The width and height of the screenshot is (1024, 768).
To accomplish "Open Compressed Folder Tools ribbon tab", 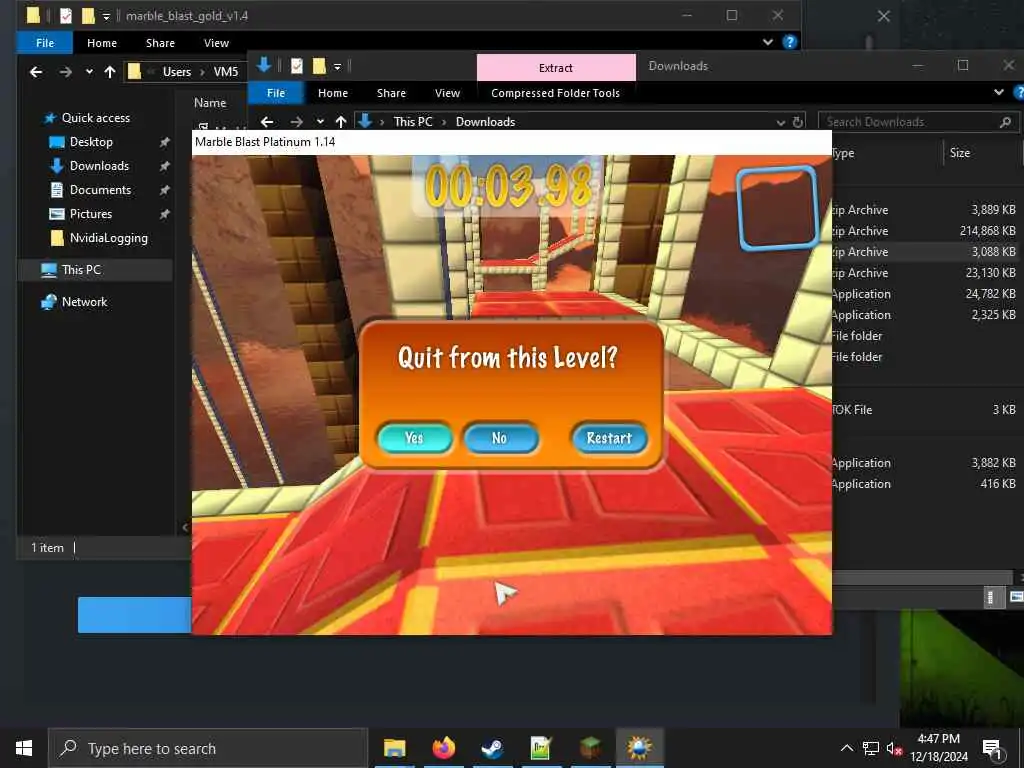I will pos(555,93).
